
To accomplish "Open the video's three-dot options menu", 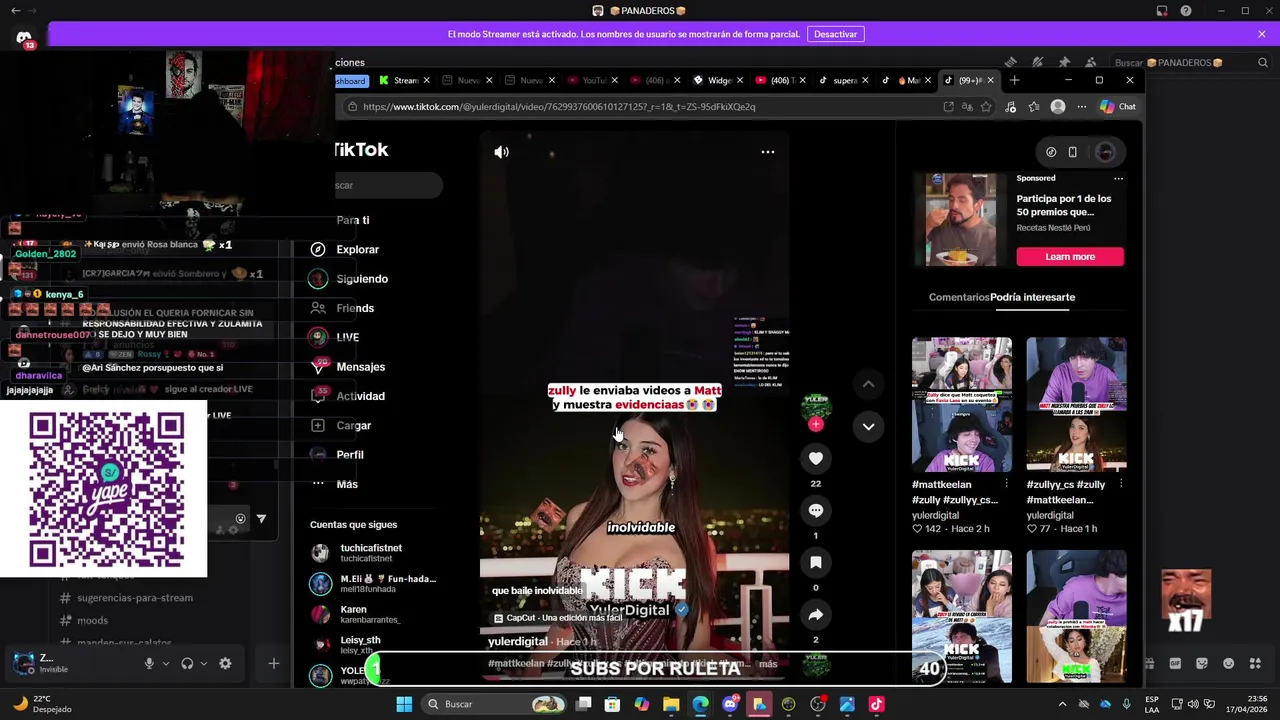I will [x=768, y=152].
